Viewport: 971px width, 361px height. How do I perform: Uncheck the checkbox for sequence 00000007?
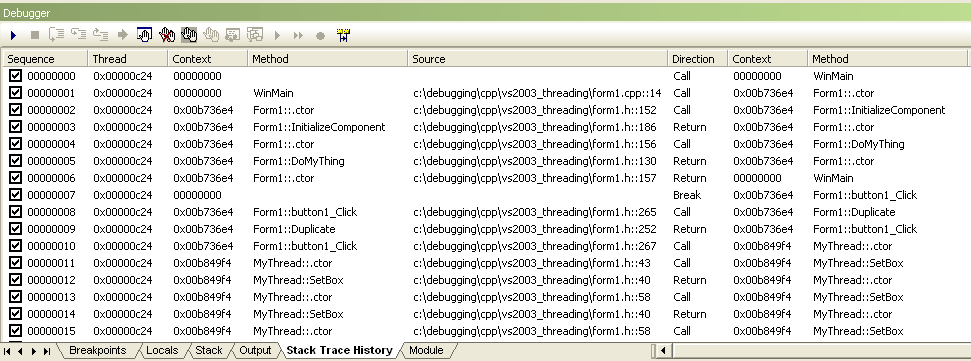15,195
